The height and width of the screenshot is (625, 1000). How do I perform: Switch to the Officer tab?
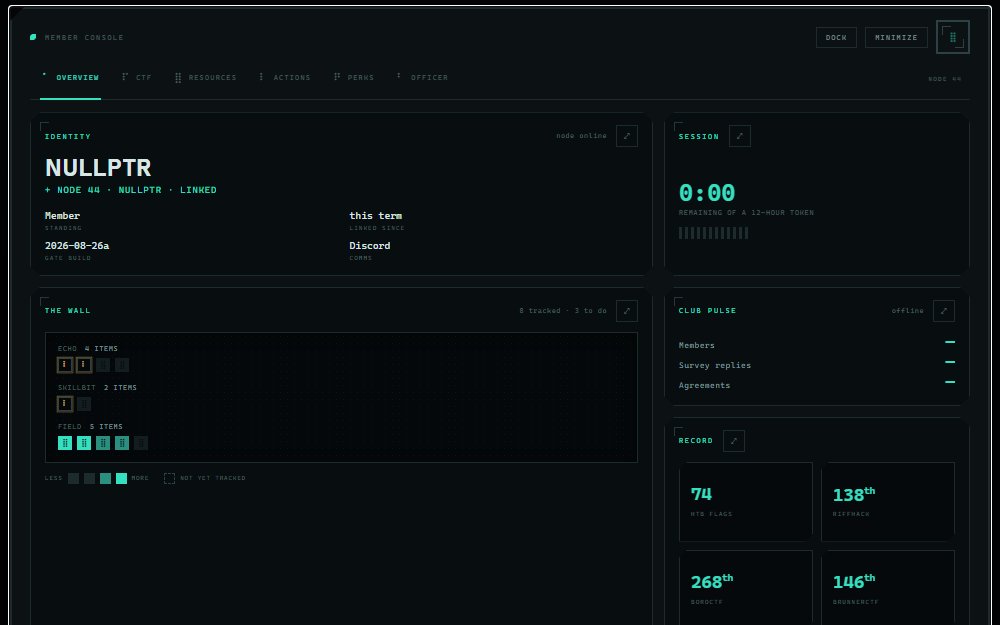(422, 78)
